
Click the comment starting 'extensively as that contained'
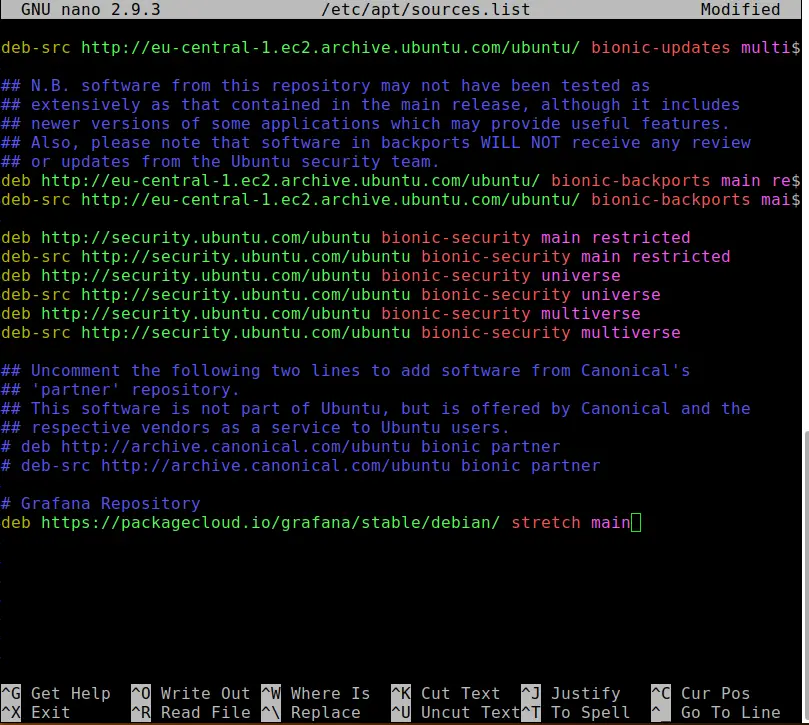370,105
